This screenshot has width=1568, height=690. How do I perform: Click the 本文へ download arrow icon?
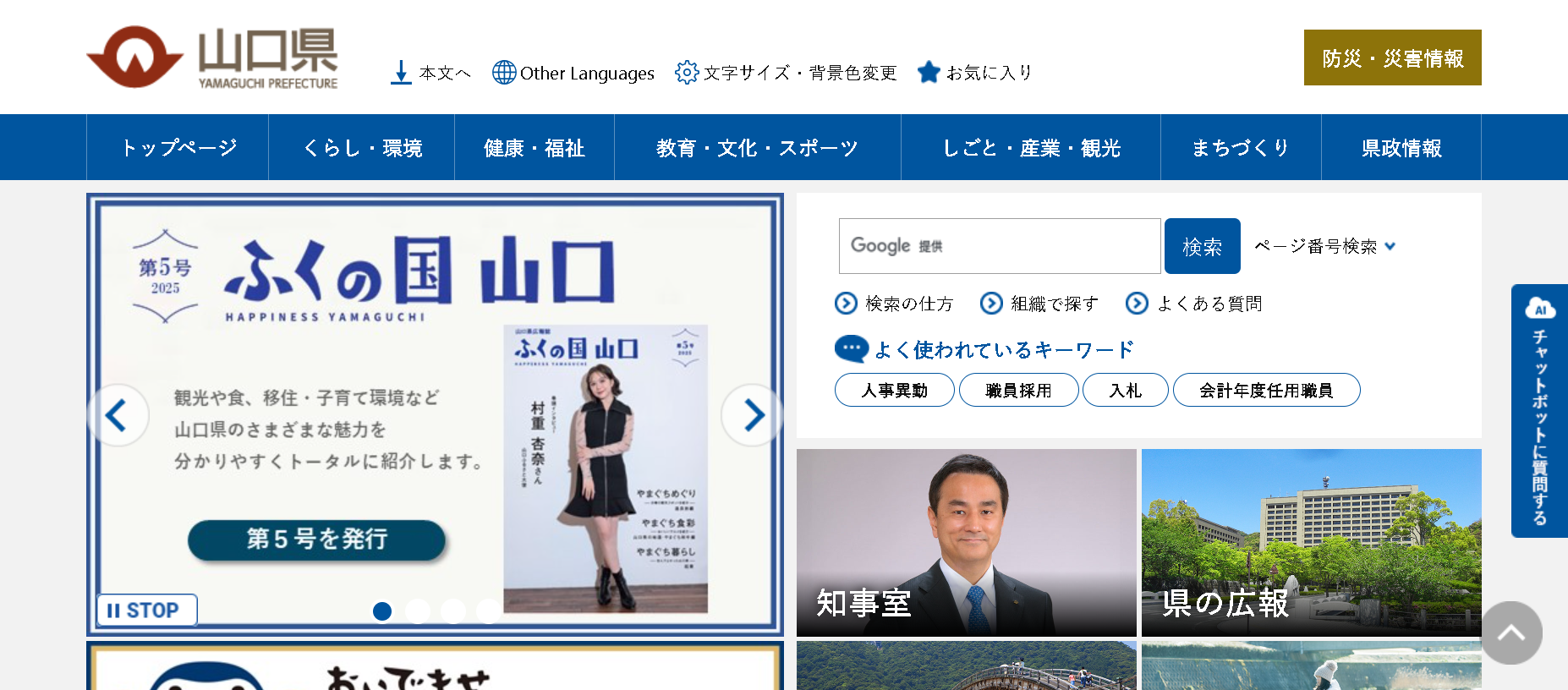coord(401,73)
